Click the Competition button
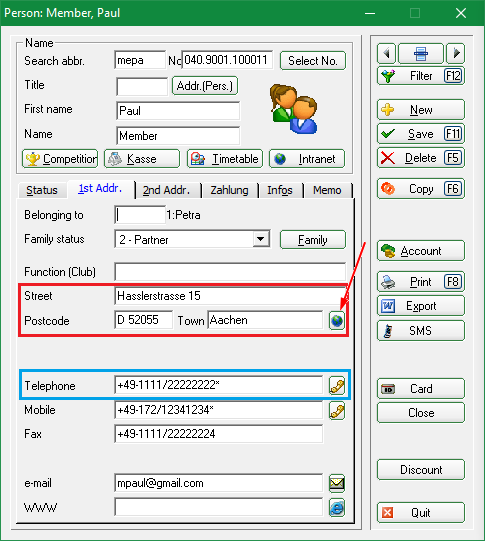Image resolution: width=485 pixels, height=541 pixels. 60,159
